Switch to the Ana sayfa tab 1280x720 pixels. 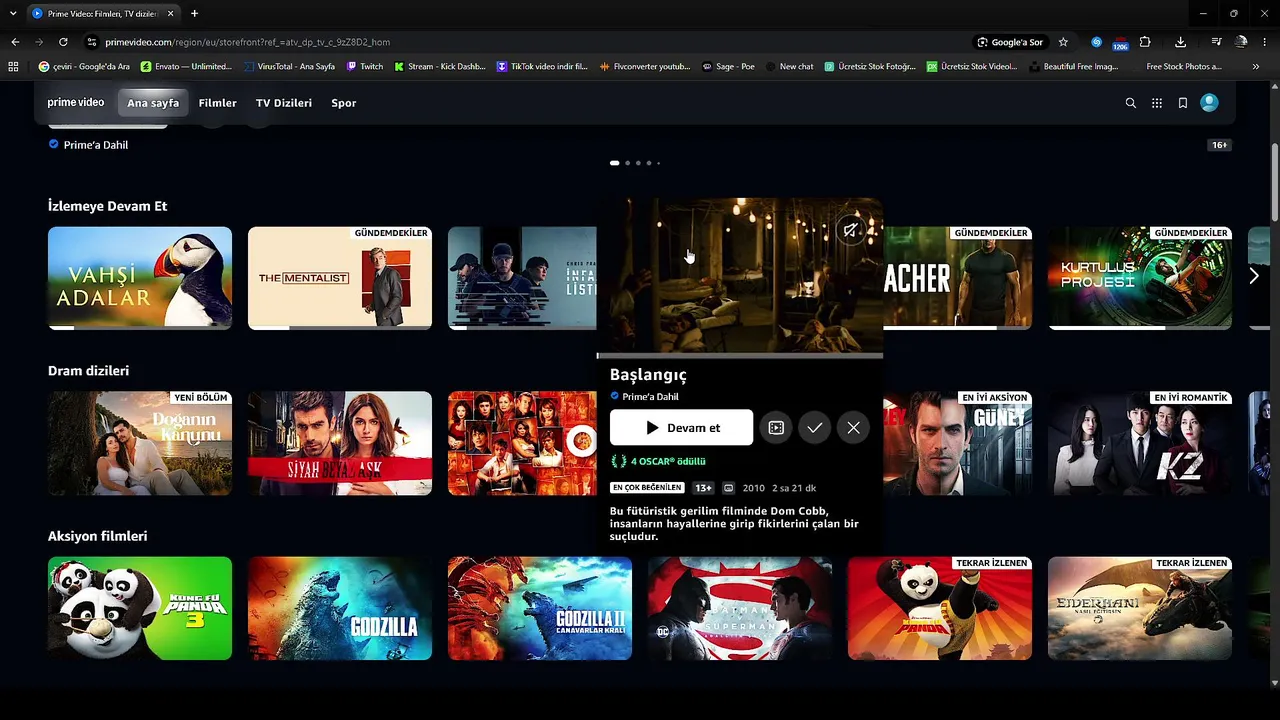tap(153, 103)
